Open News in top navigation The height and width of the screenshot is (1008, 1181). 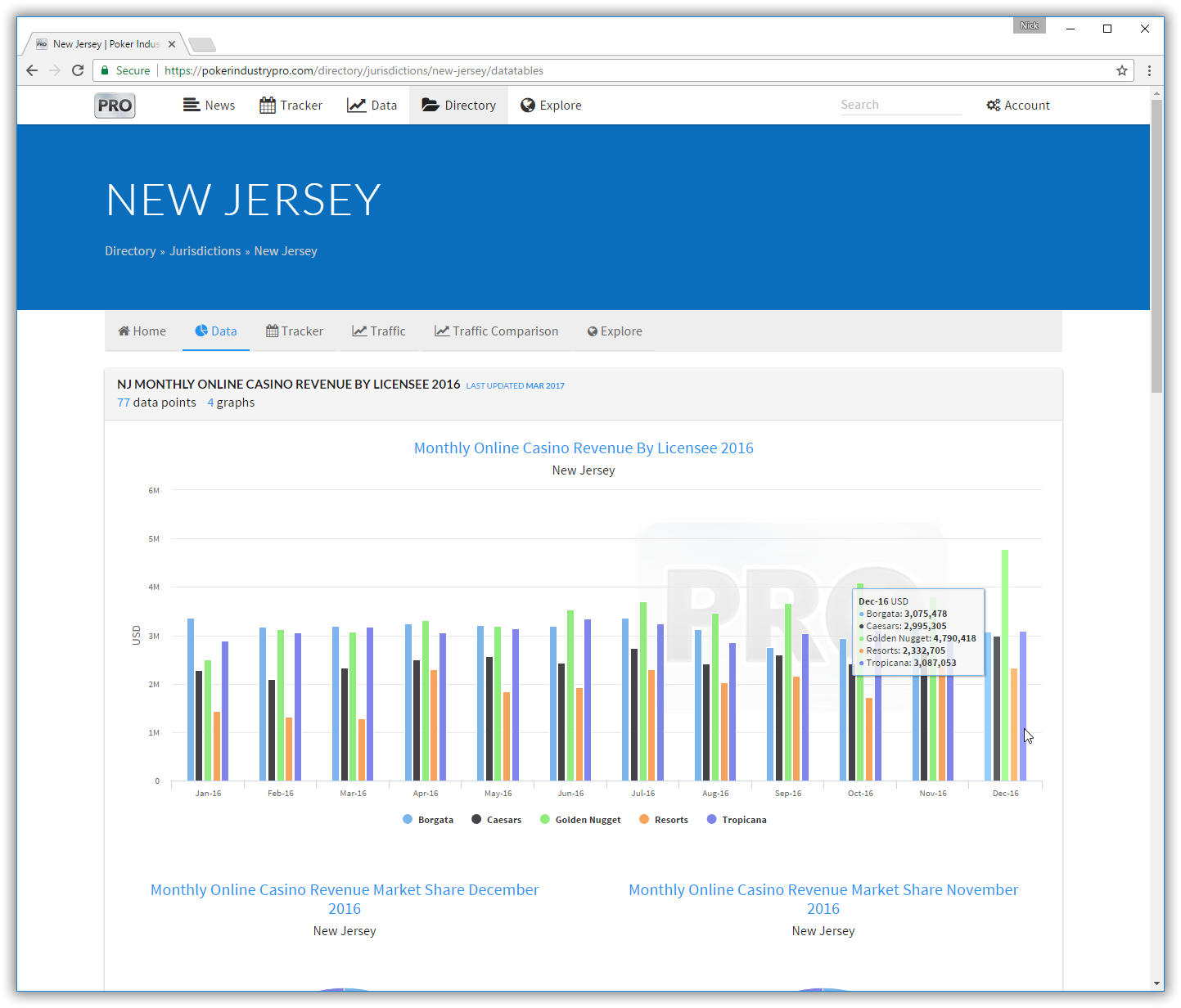[x=209, y=106]
